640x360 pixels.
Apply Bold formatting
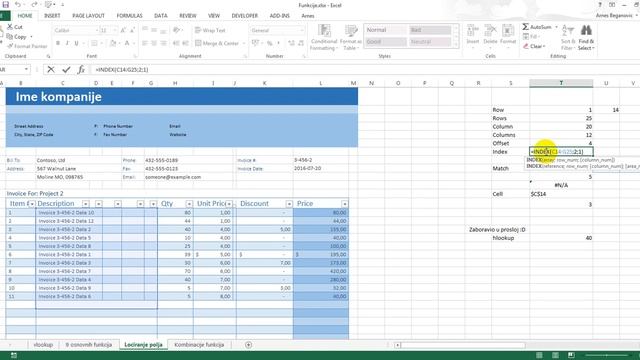pos(58,43)
